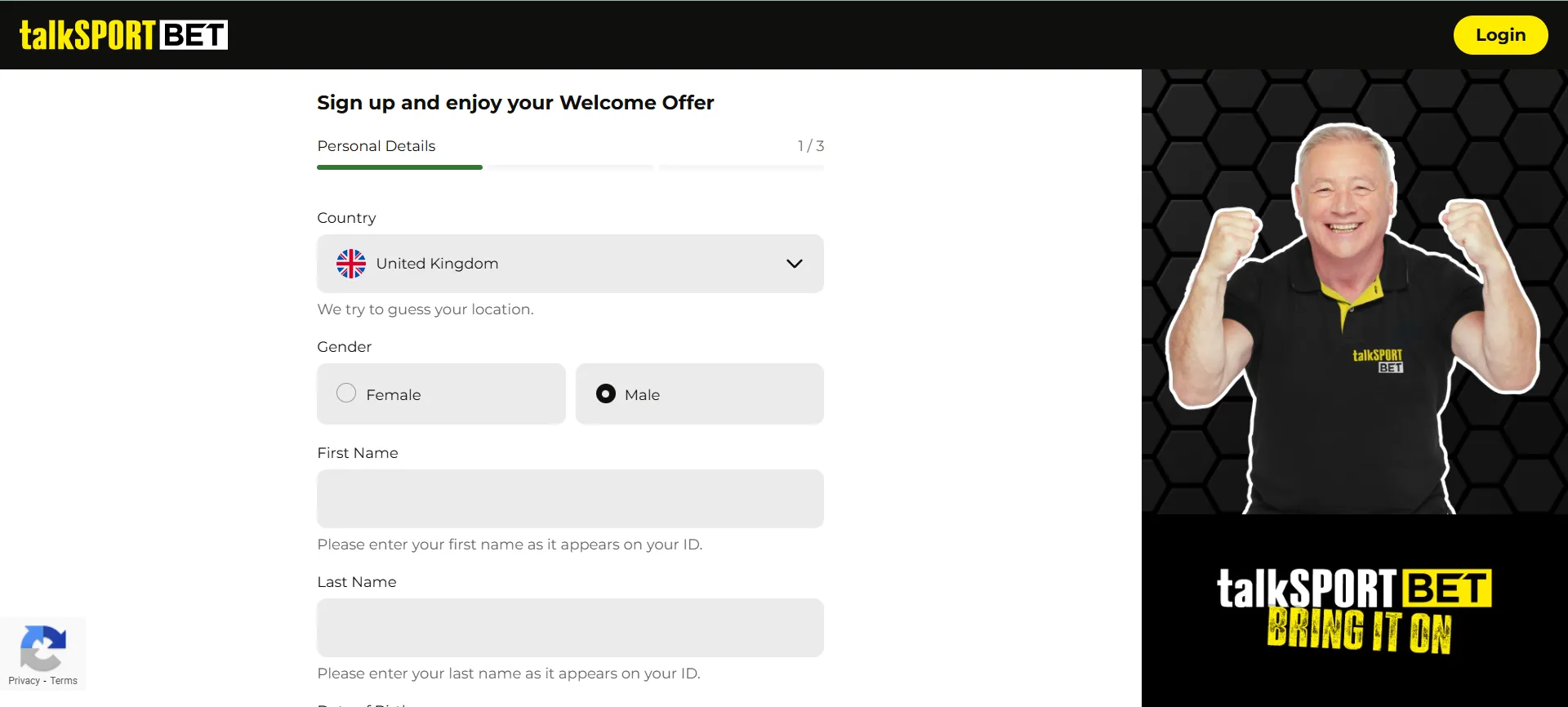
Task: Open the Terms link under reCAPTCHA
Action: [x=64, y=681]
